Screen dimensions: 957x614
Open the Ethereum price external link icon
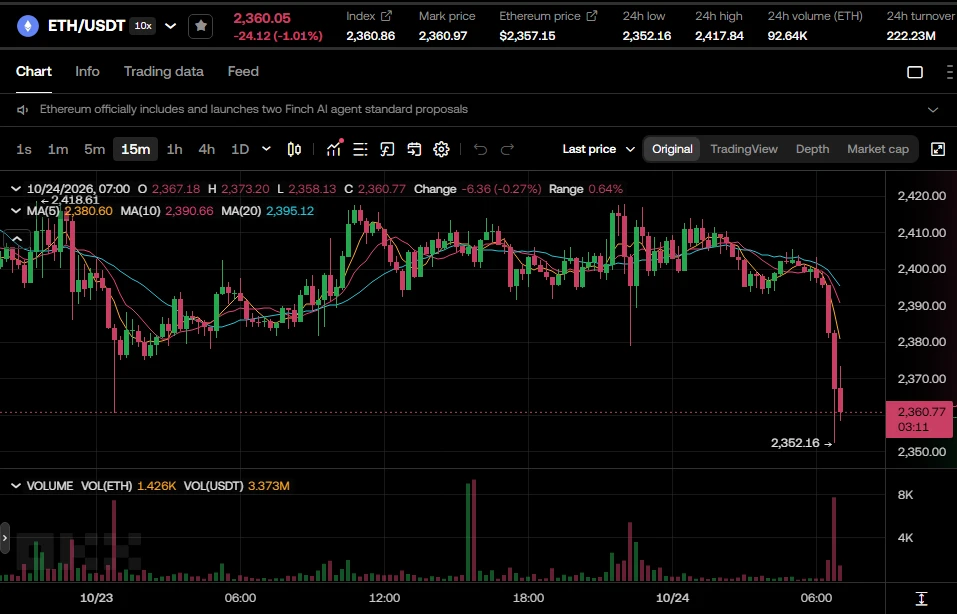(591, 16)
